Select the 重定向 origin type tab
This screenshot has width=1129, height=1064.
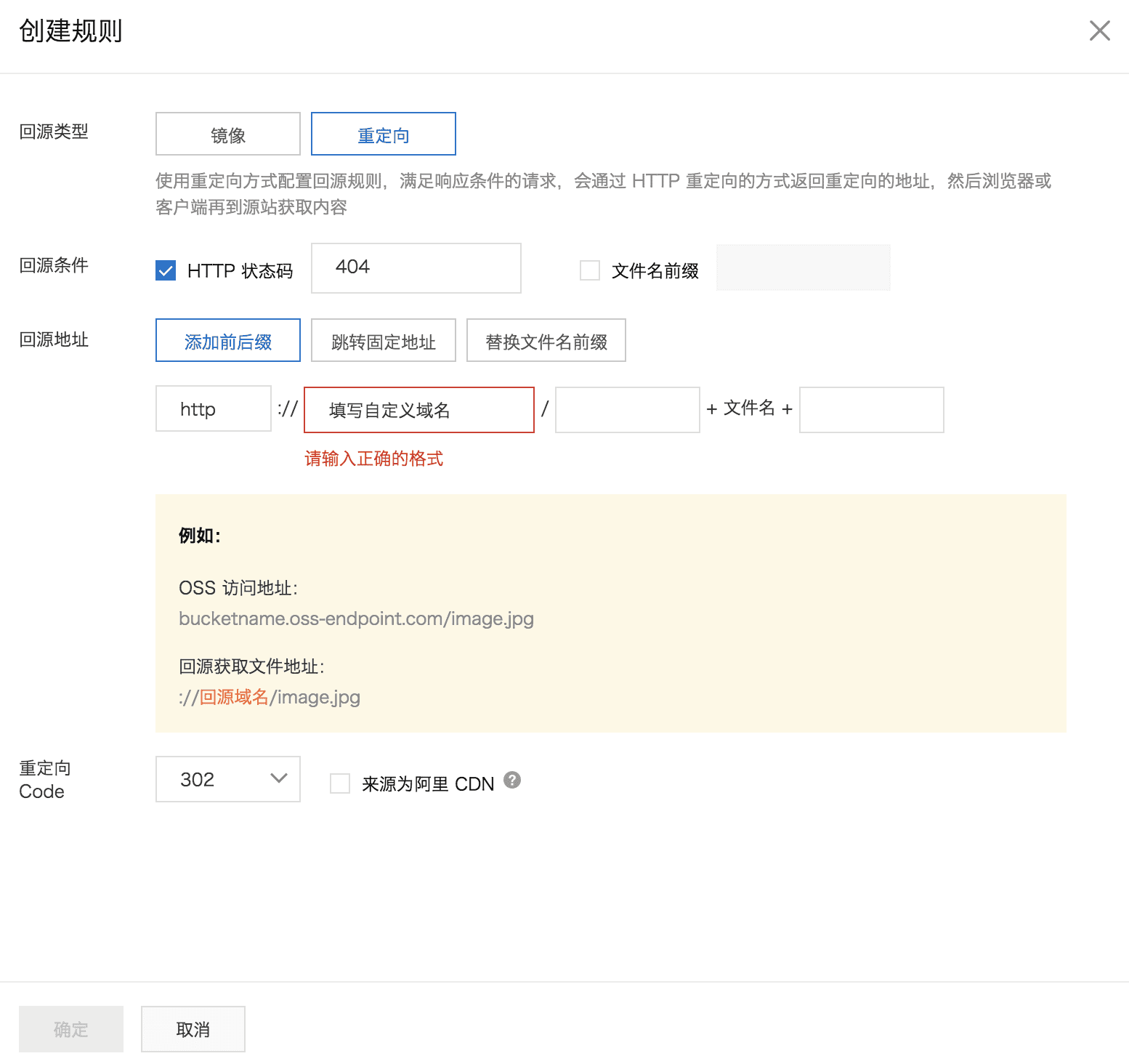tap(383, 134)
